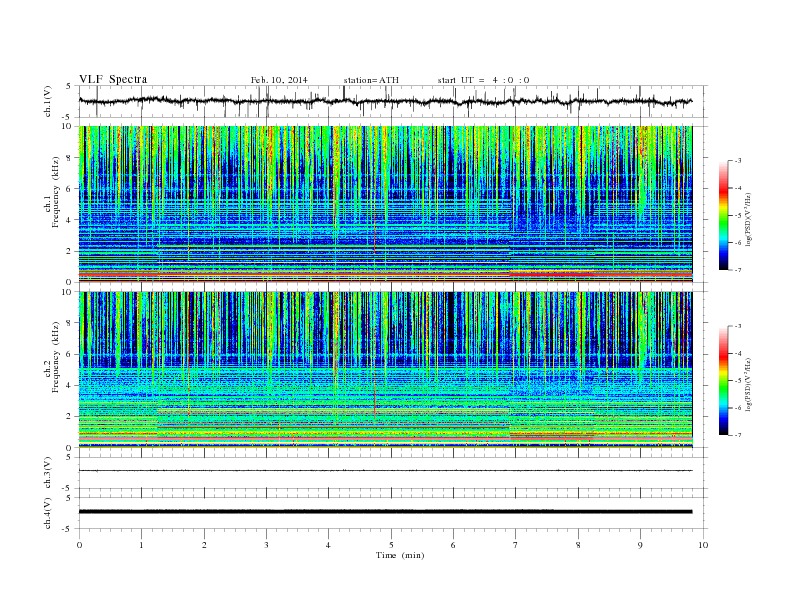Click the time axis tick label "6"

[x=453, y=545]
